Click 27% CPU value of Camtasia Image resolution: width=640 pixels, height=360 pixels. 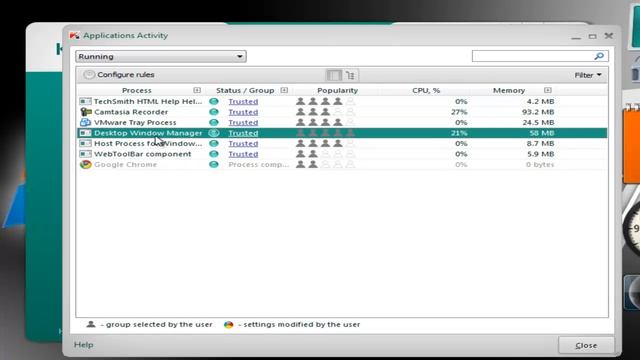[459, 112]
